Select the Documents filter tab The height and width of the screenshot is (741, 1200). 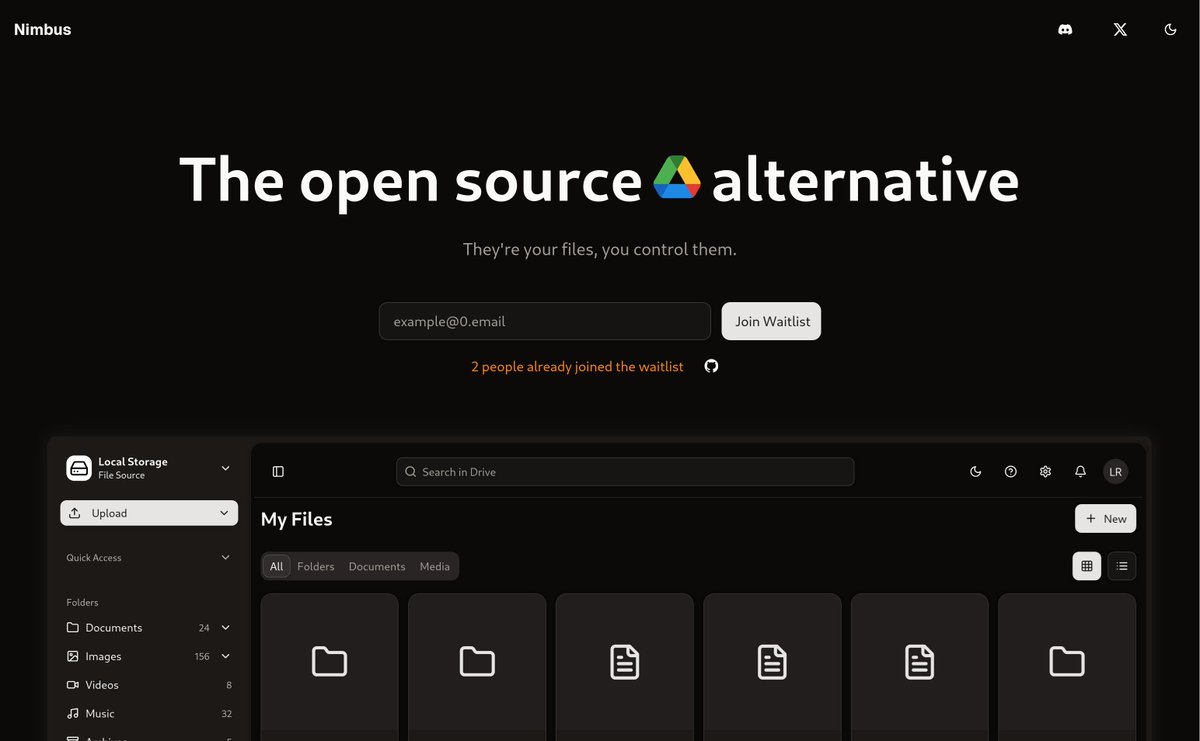377,566
